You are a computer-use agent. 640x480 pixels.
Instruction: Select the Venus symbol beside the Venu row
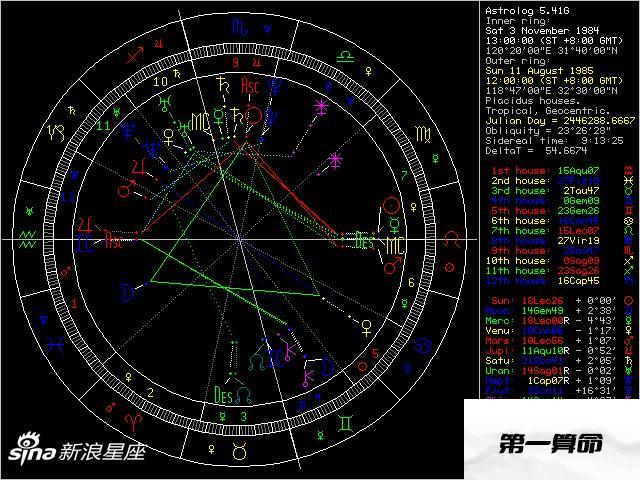coord(628,330)
